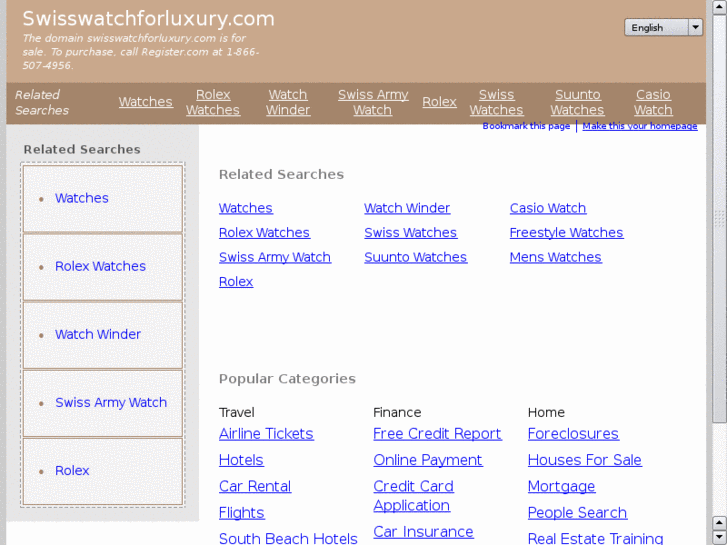The width and height of the screenshot is (727, 545).
Task: Click Make this your homepage link
Action: (x=640, y=126)
